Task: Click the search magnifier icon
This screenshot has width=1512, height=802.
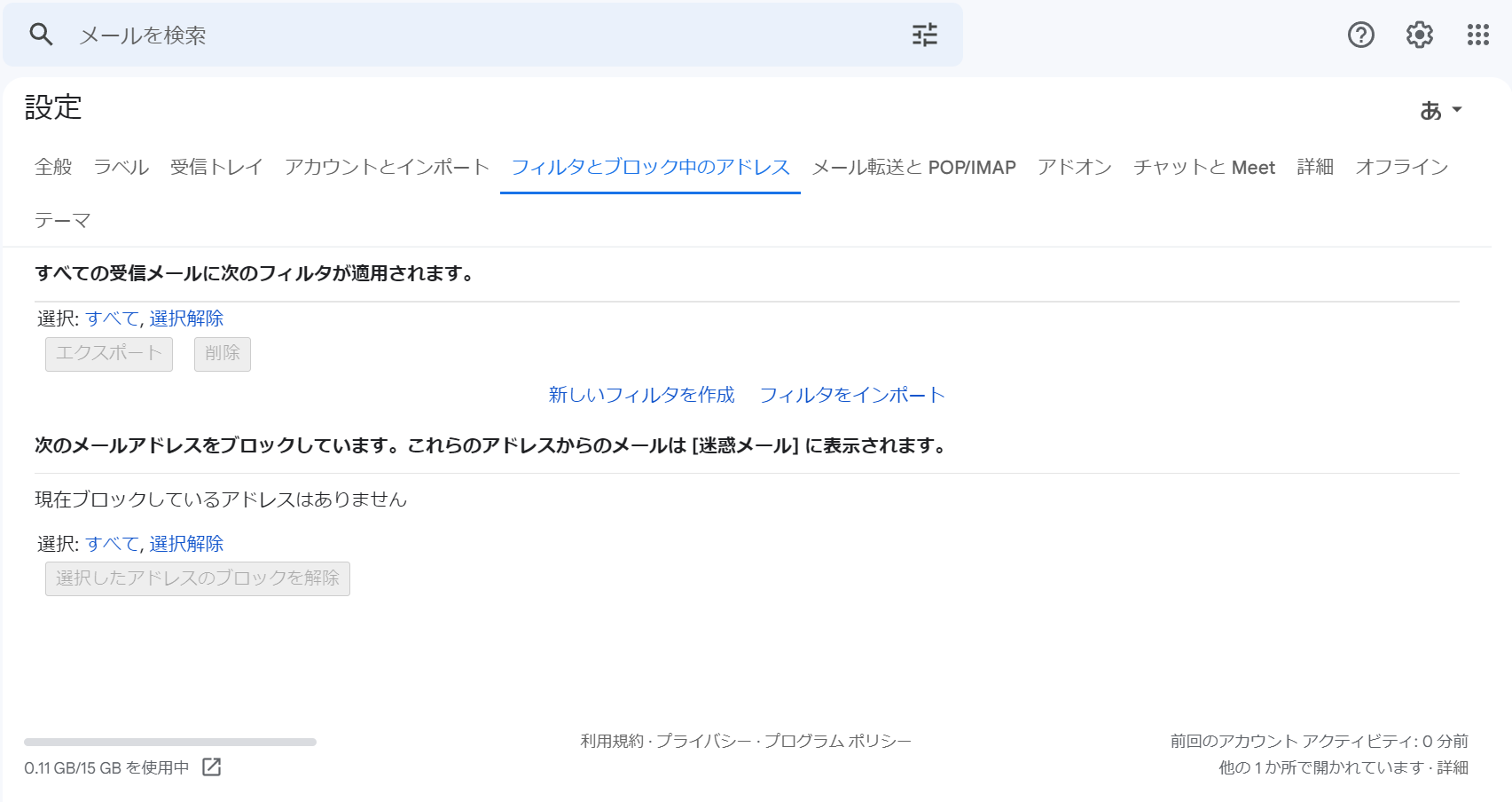Action: [41, 35]
